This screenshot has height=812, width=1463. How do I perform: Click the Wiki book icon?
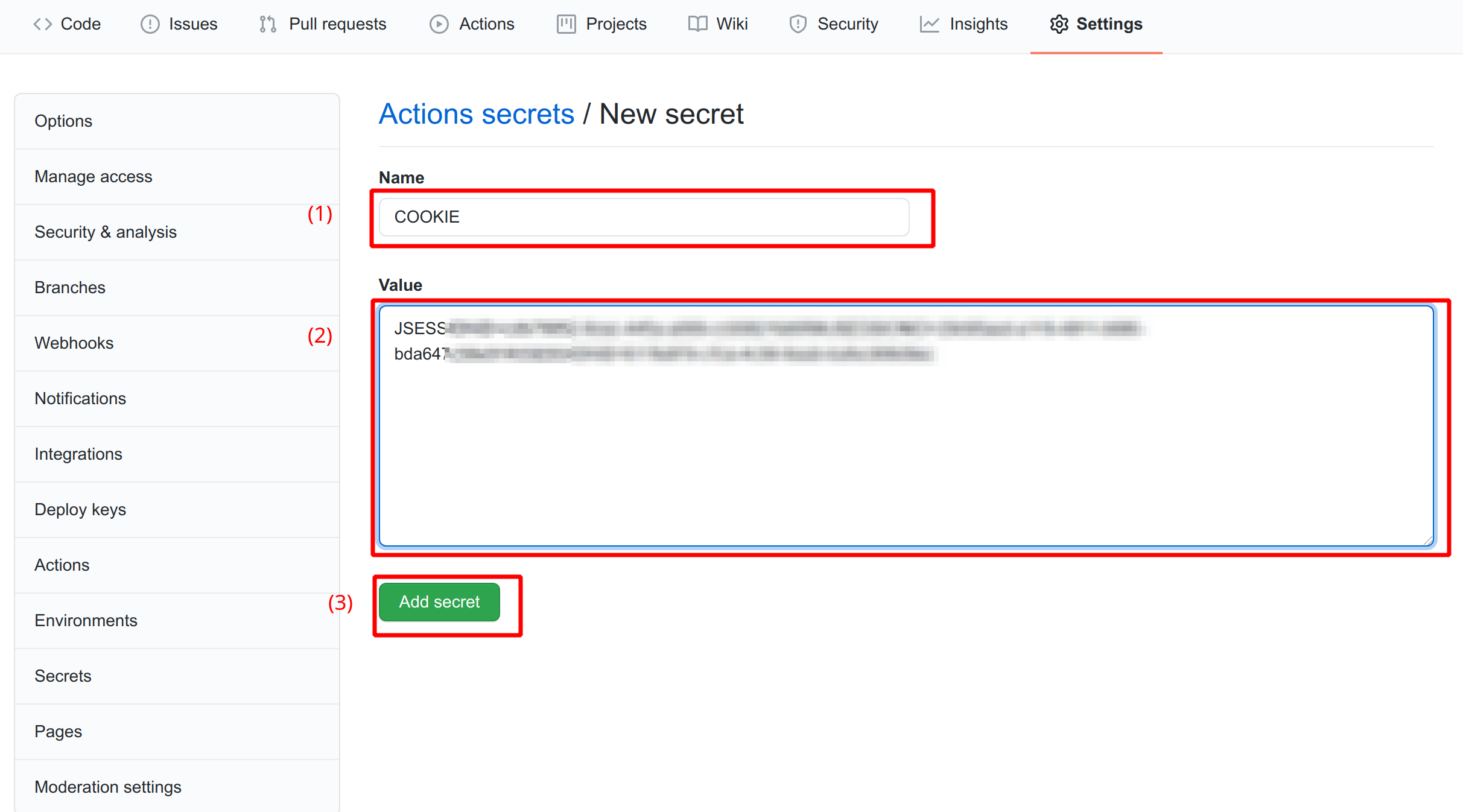[697, 24]
